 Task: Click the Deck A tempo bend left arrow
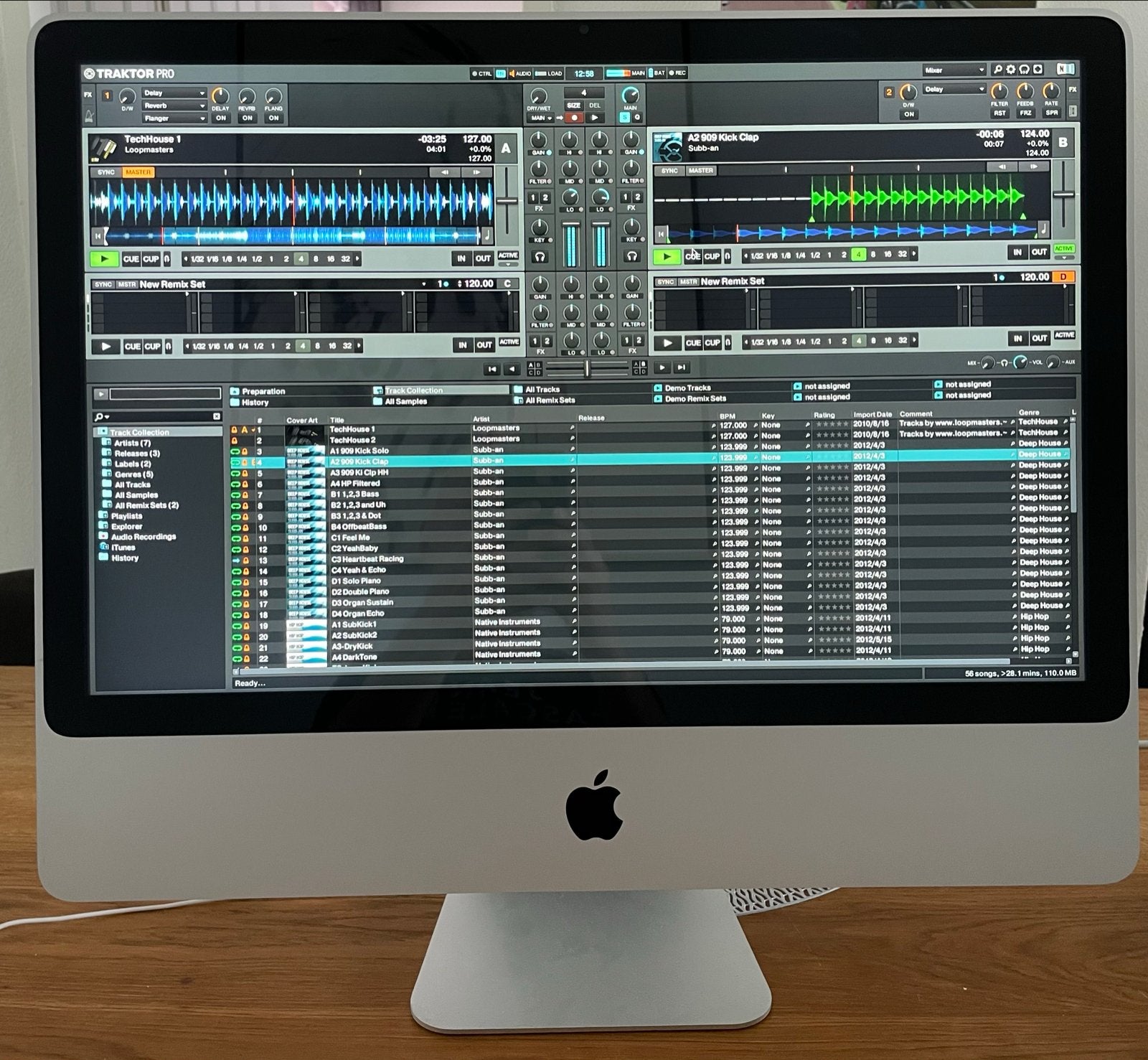[x=446, y=172]
